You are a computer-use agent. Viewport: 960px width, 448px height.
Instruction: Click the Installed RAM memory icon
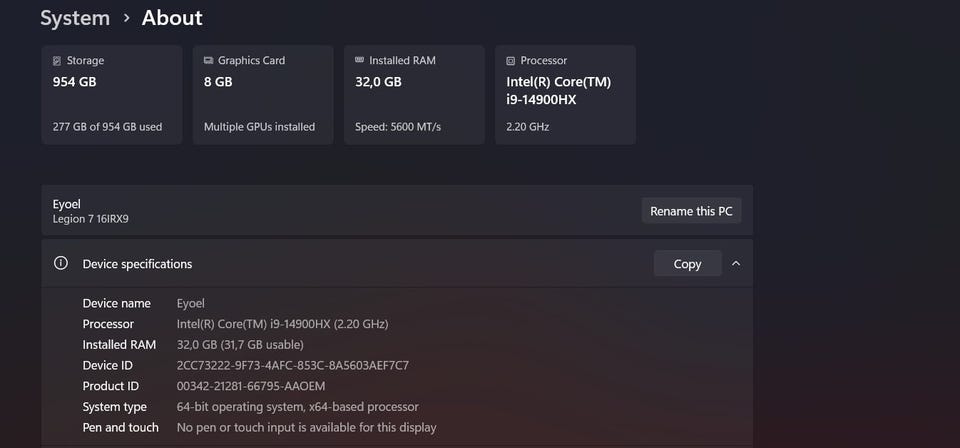[359, 61]
